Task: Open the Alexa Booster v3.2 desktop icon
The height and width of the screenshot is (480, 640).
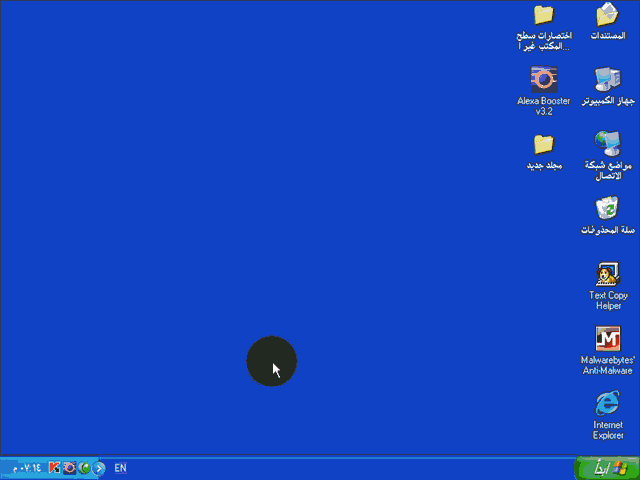Action: coord(543,79)
